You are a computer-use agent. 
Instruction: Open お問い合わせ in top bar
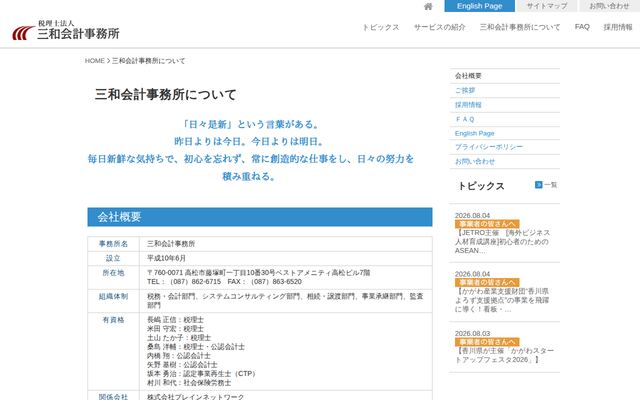pyautogui.click(x=609, y=6)
